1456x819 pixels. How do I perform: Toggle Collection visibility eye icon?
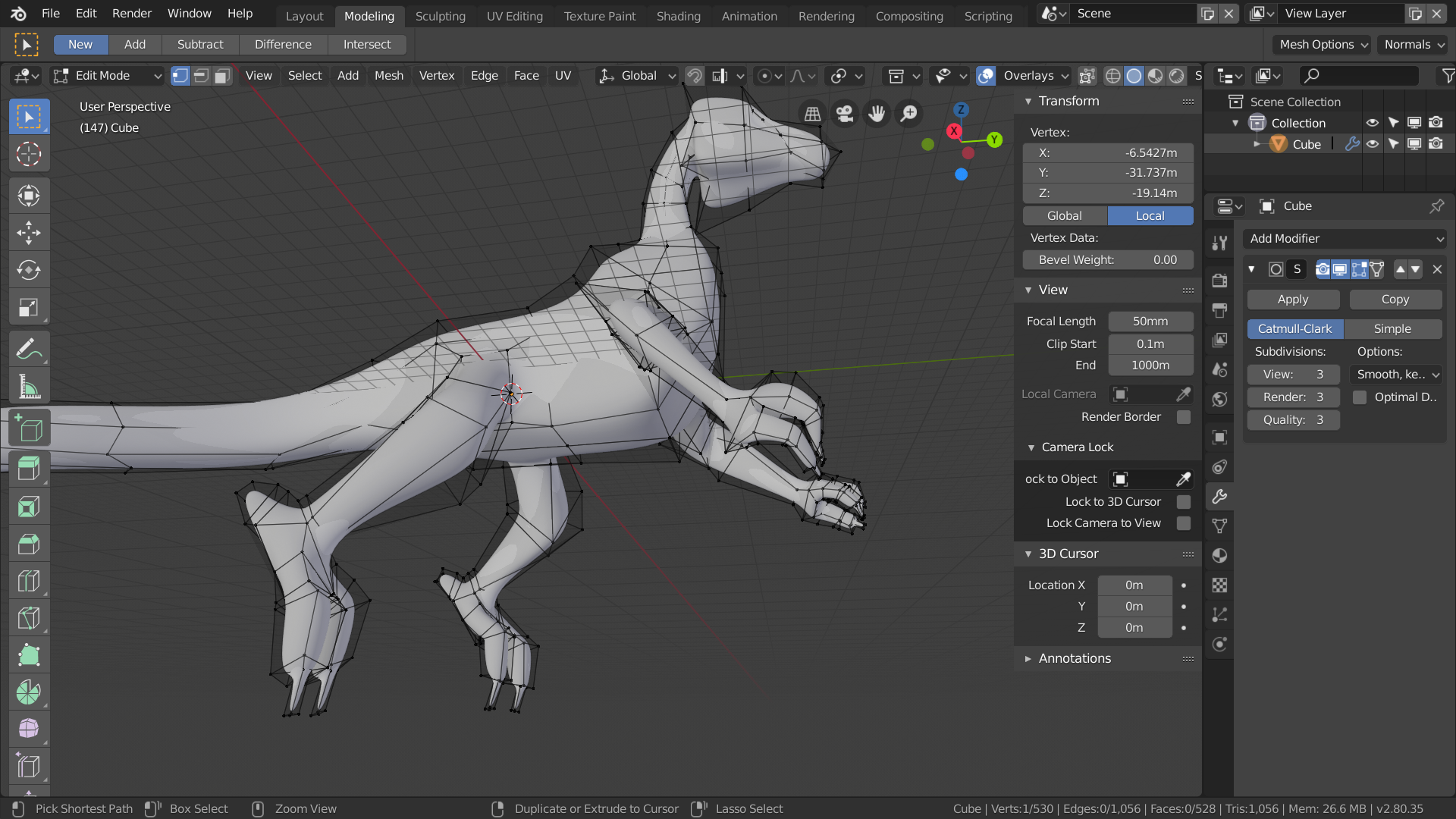click(x=1373, y=123)
